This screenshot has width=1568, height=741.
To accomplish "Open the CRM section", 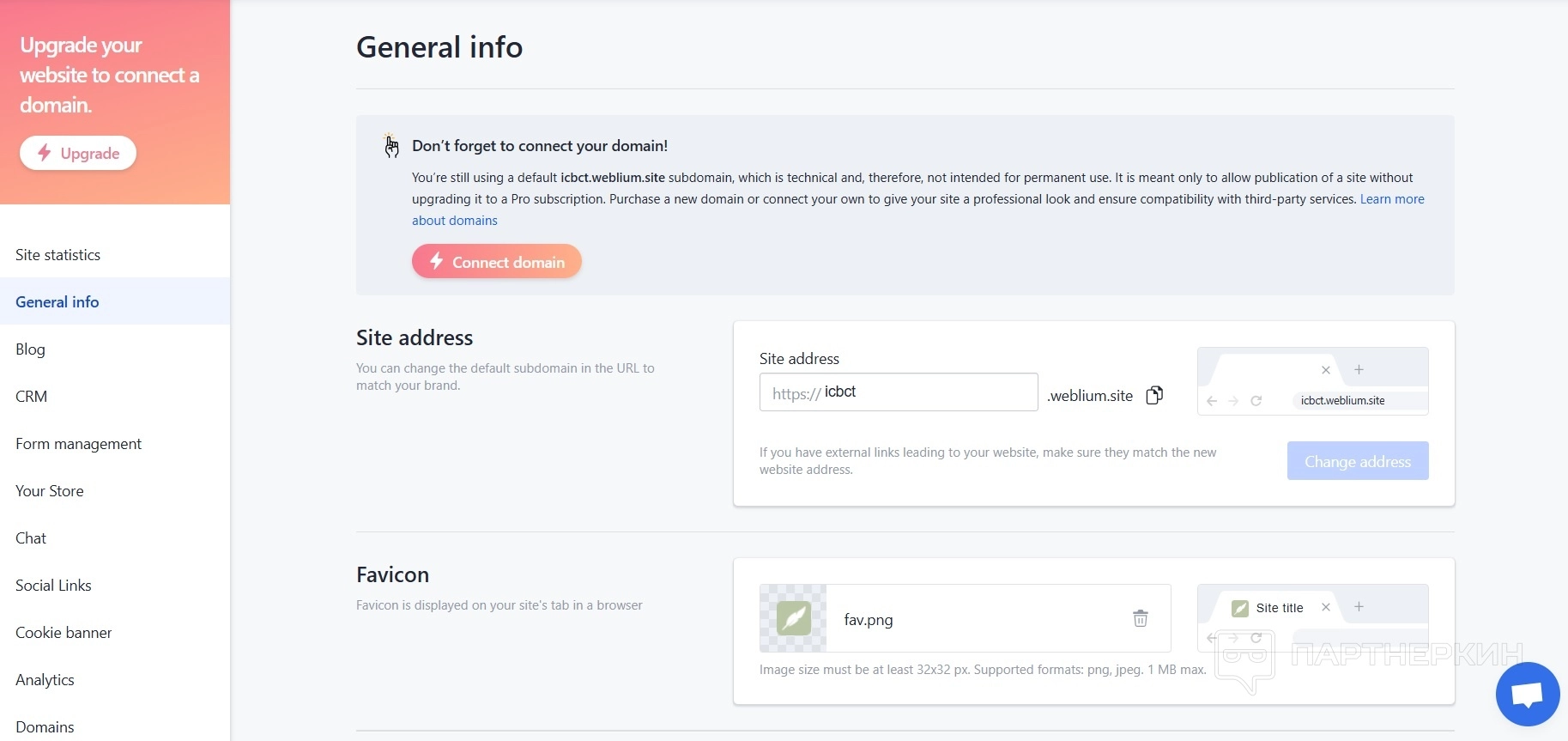I will click(x=32, y=397).
